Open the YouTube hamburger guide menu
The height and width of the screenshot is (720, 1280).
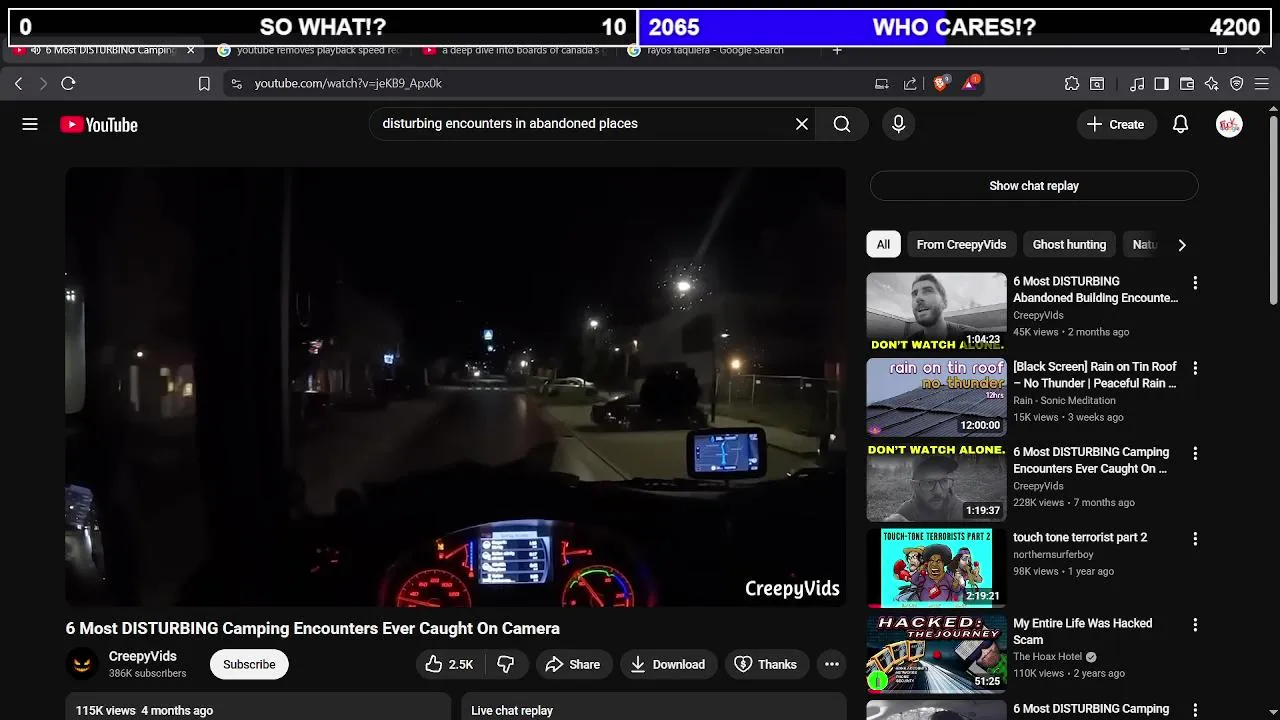30,124
